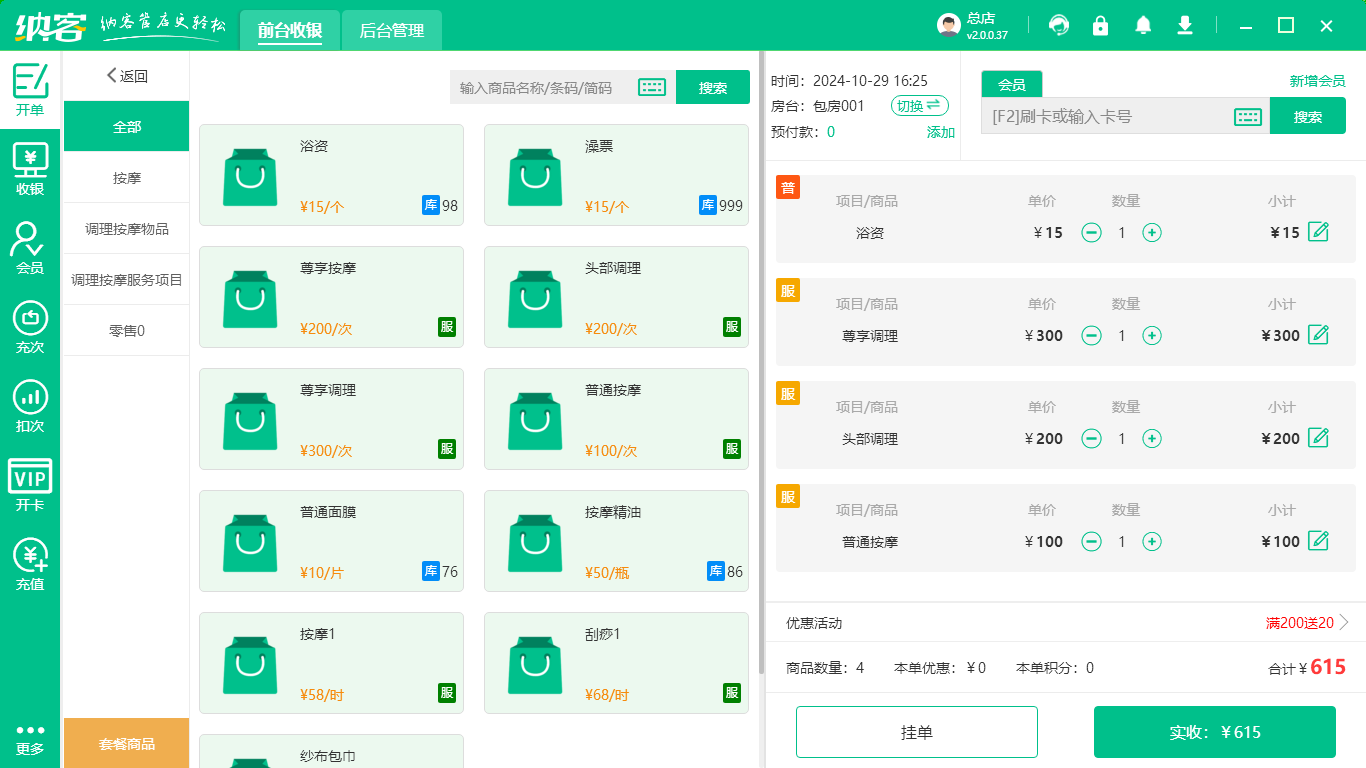Open the on-screen keyboard icon in product search

tap(651, 87)
